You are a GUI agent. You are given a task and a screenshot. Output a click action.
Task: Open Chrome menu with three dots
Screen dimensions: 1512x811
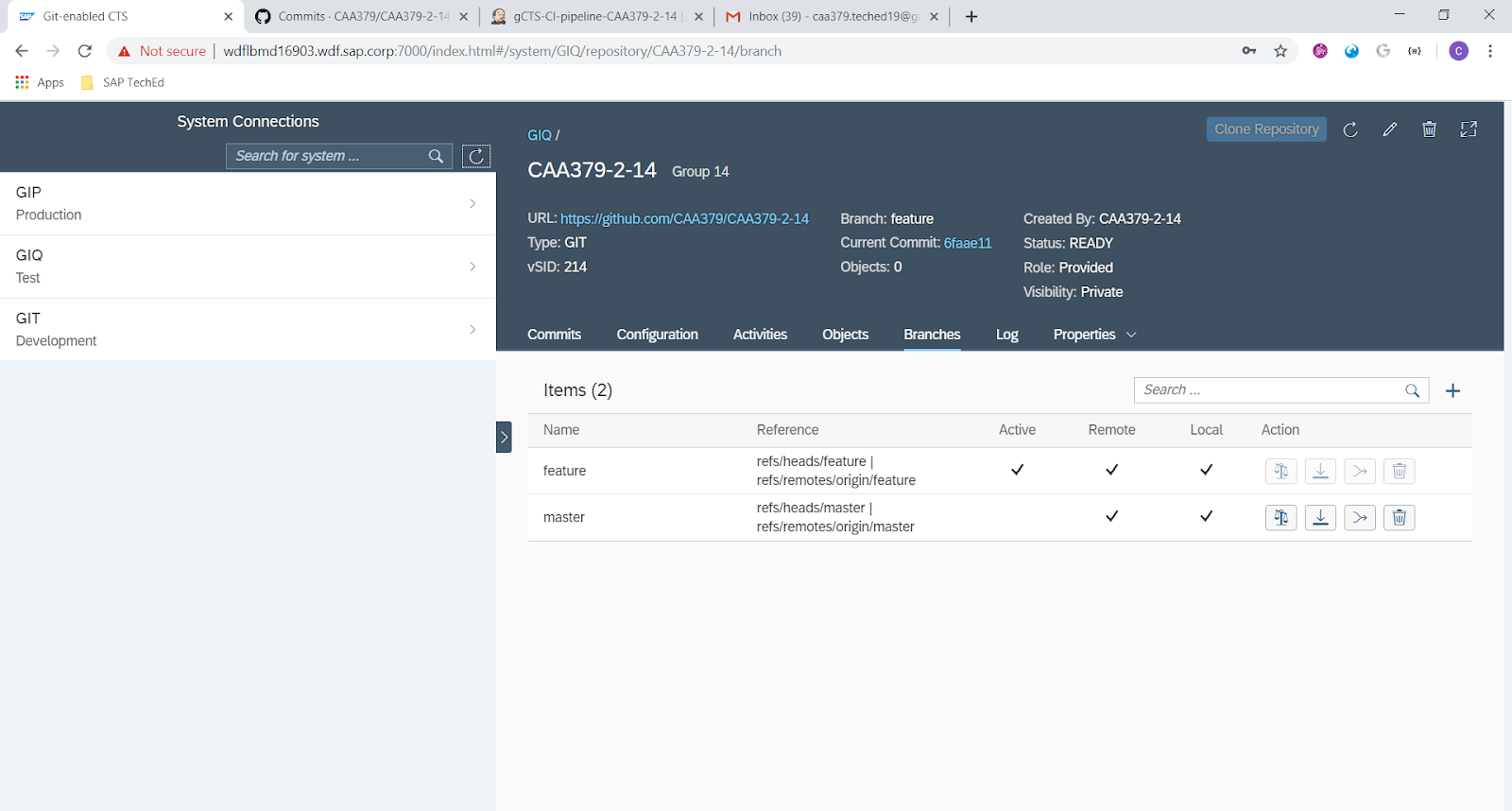(1490, 51)
